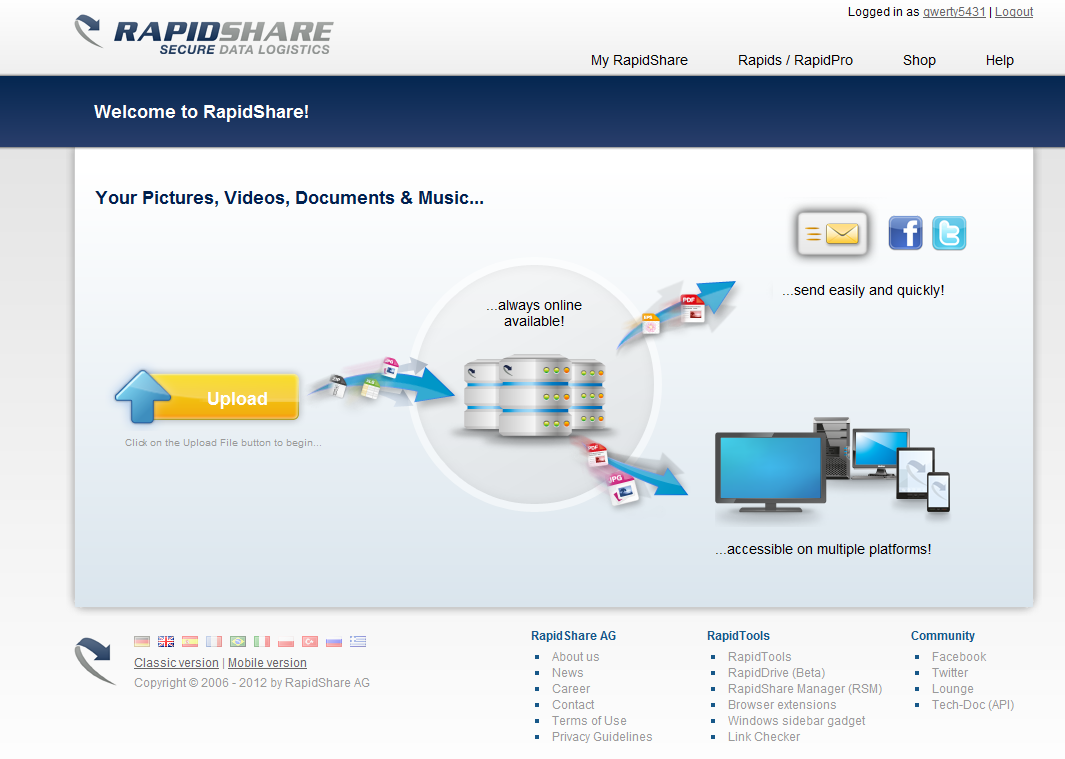Click the yellow Upload button

pos(207,398)
